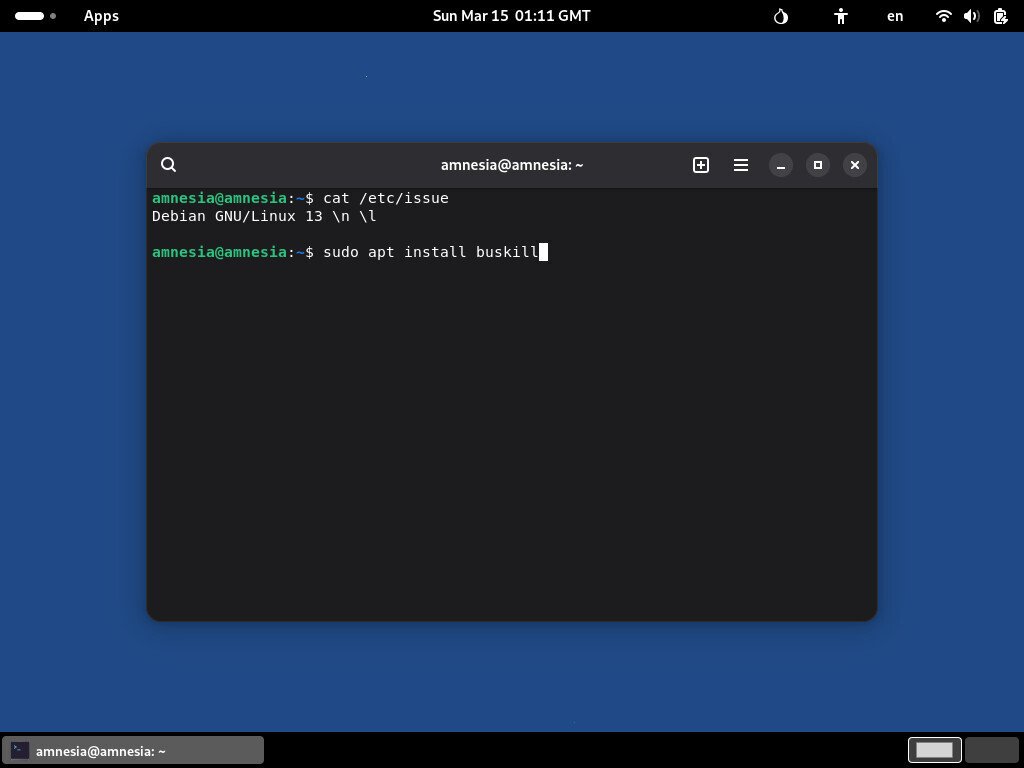Click the Wi-Fi icon in the top bar
This screenshot has width=1024, height=768.
(x=942, y=16)
